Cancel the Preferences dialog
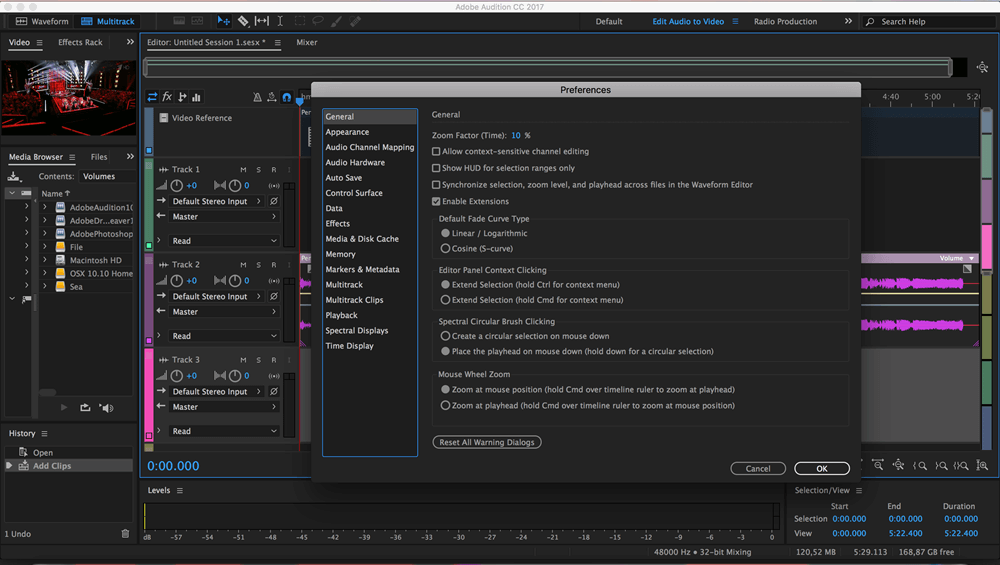 point(758,469)
